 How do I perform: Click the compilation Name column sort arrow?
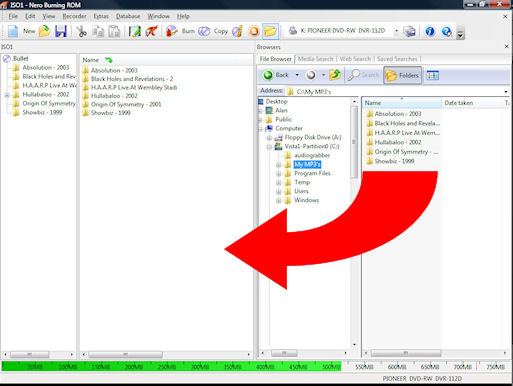(108, 60)
